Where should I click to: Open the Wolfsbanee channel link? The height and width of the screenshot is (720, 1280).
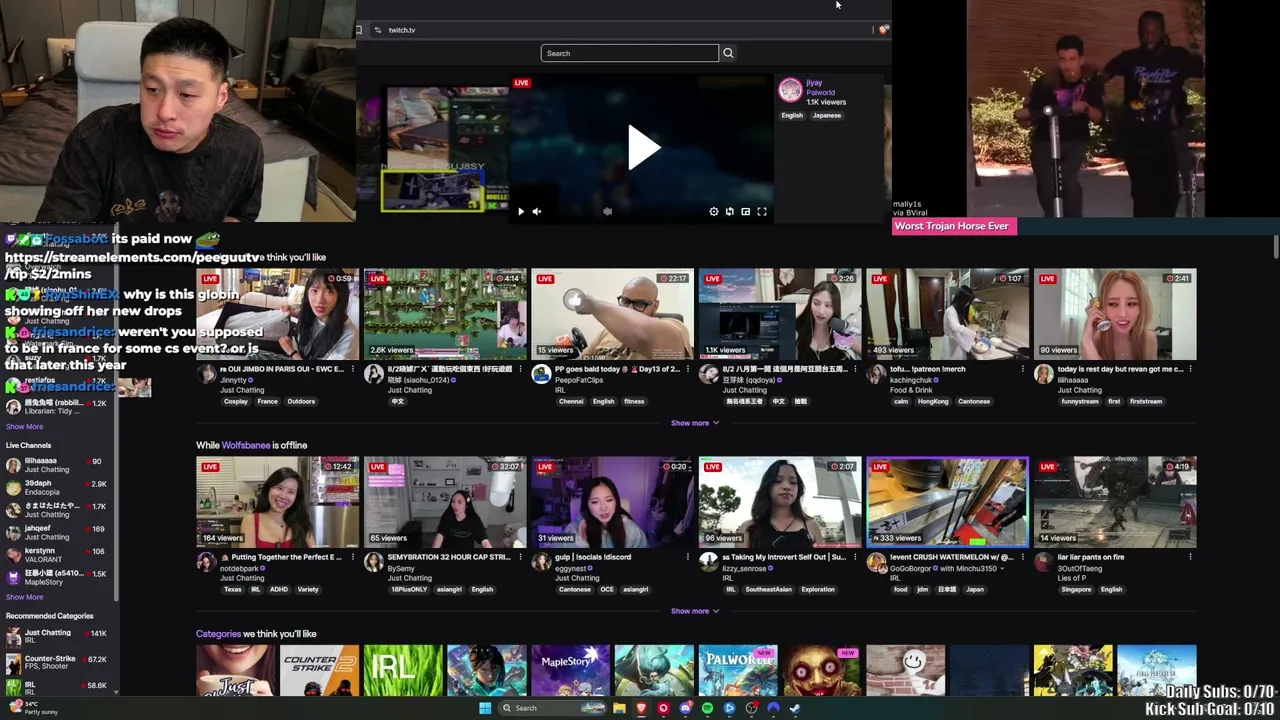click(246, 445)
